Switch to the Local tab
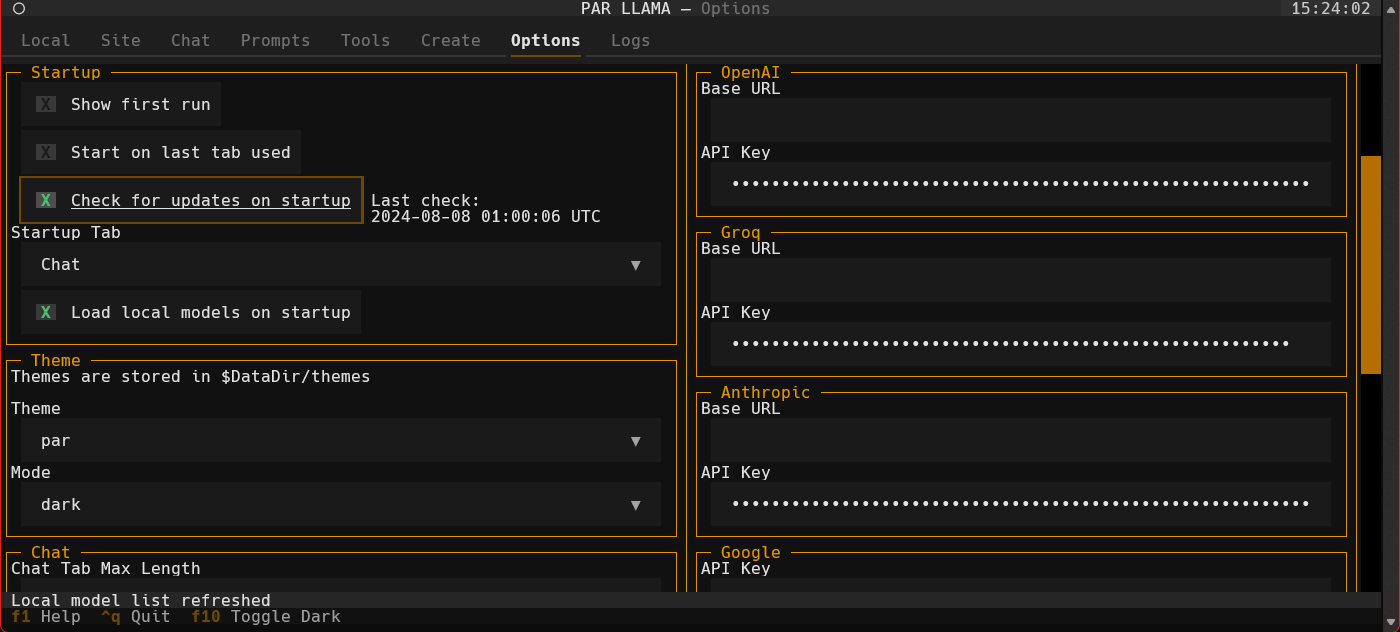The width and height of the screenshot is (1400, 632). tap(46, 40)
